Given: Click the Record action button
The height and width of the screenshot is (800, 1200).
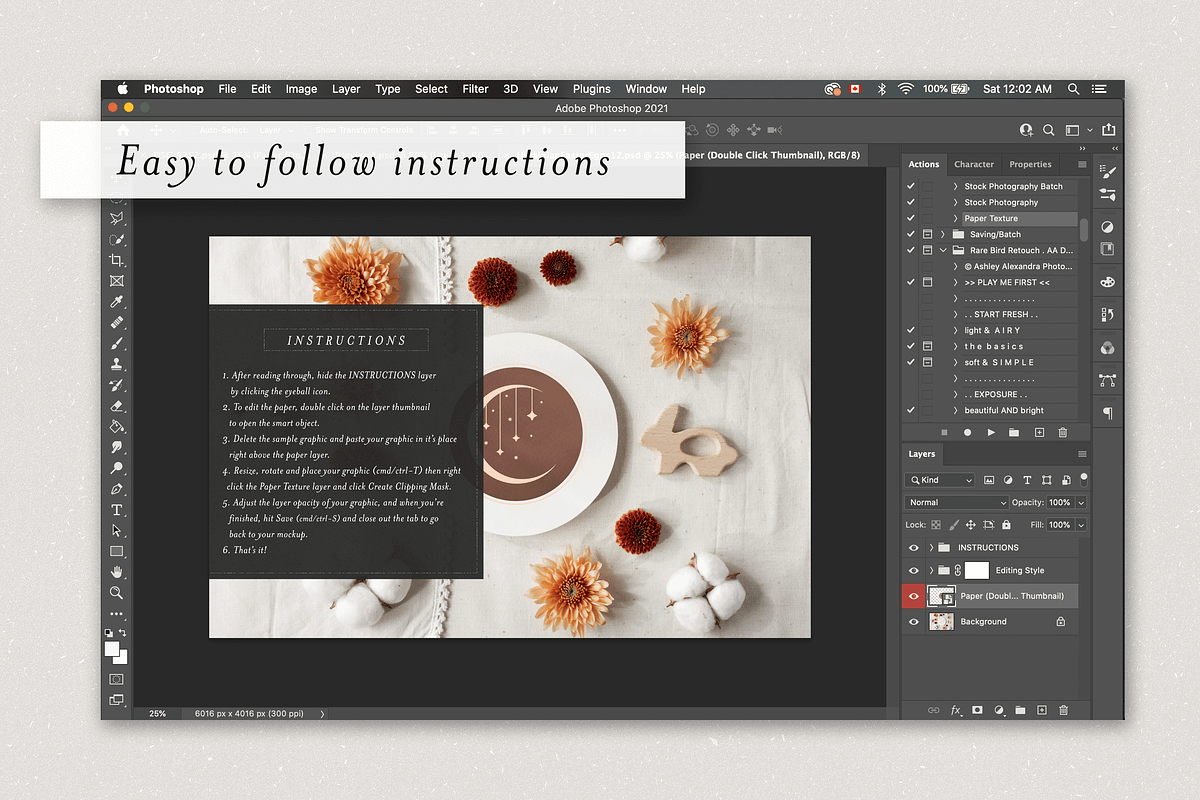Looking at the screenshot, I should (967, 432).
